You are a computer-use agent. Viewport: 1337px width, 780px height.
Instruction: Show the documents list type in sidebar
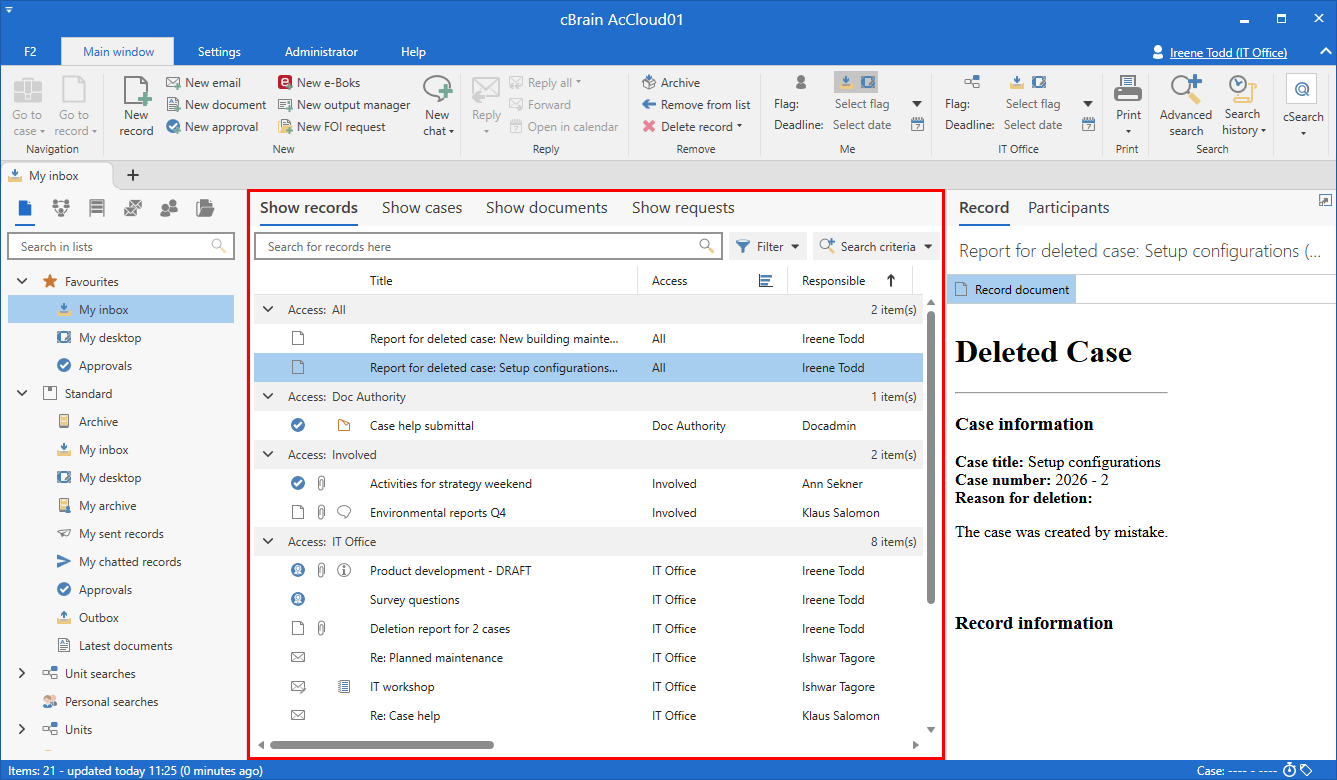coord(25,208)
